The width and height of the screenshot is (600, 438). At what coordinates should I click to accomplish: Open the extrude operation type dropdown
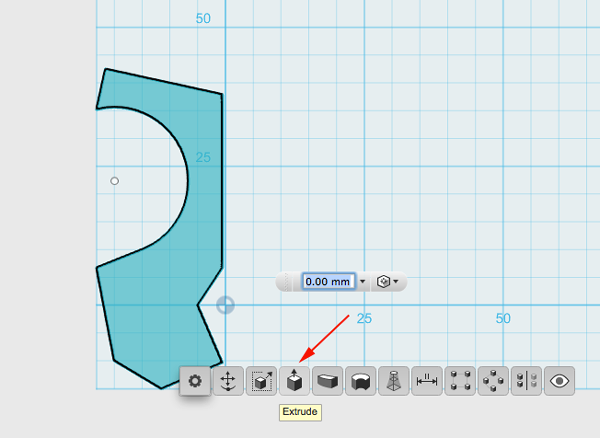pos(388,282)
